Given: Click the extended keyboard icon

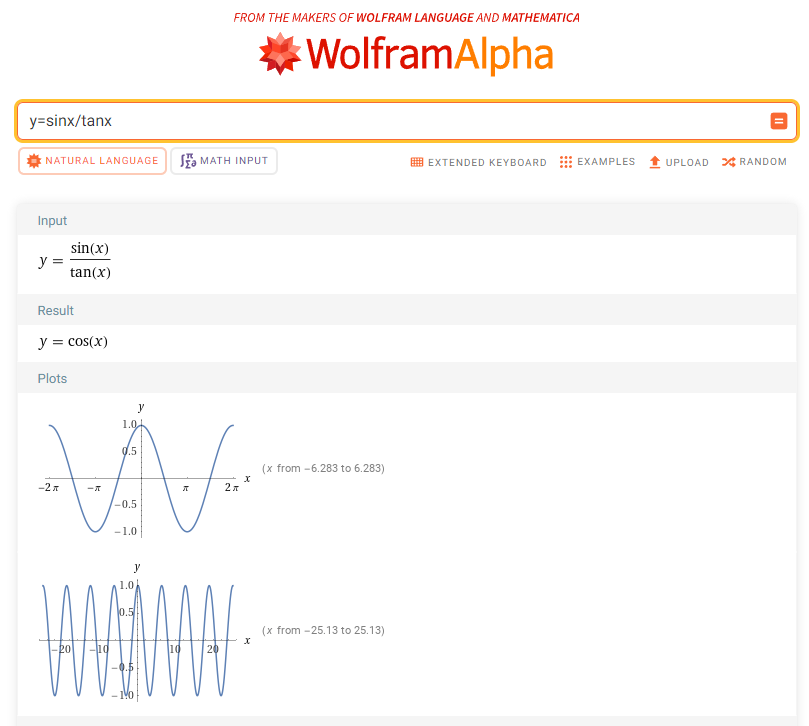Looking at the screenshot, I should 417,162.
